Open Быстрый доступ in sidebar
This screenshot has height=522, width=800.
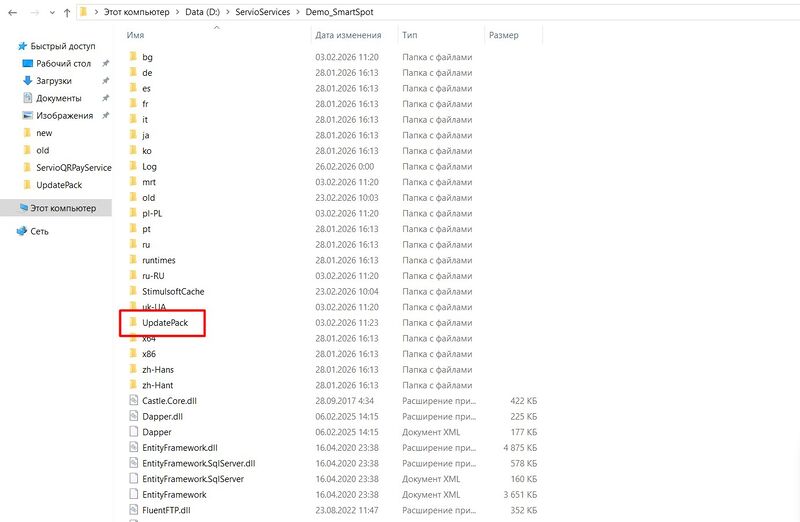pos(62,46)
